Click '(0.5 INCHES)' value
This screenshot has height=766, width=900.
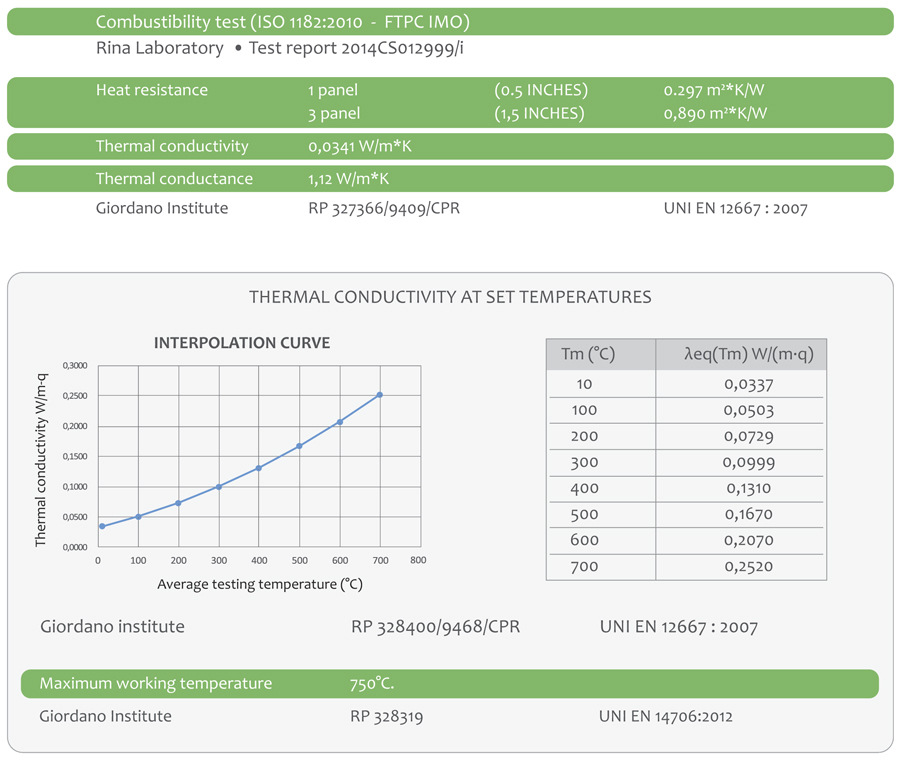pyautogui.click(x=541, y=90)
